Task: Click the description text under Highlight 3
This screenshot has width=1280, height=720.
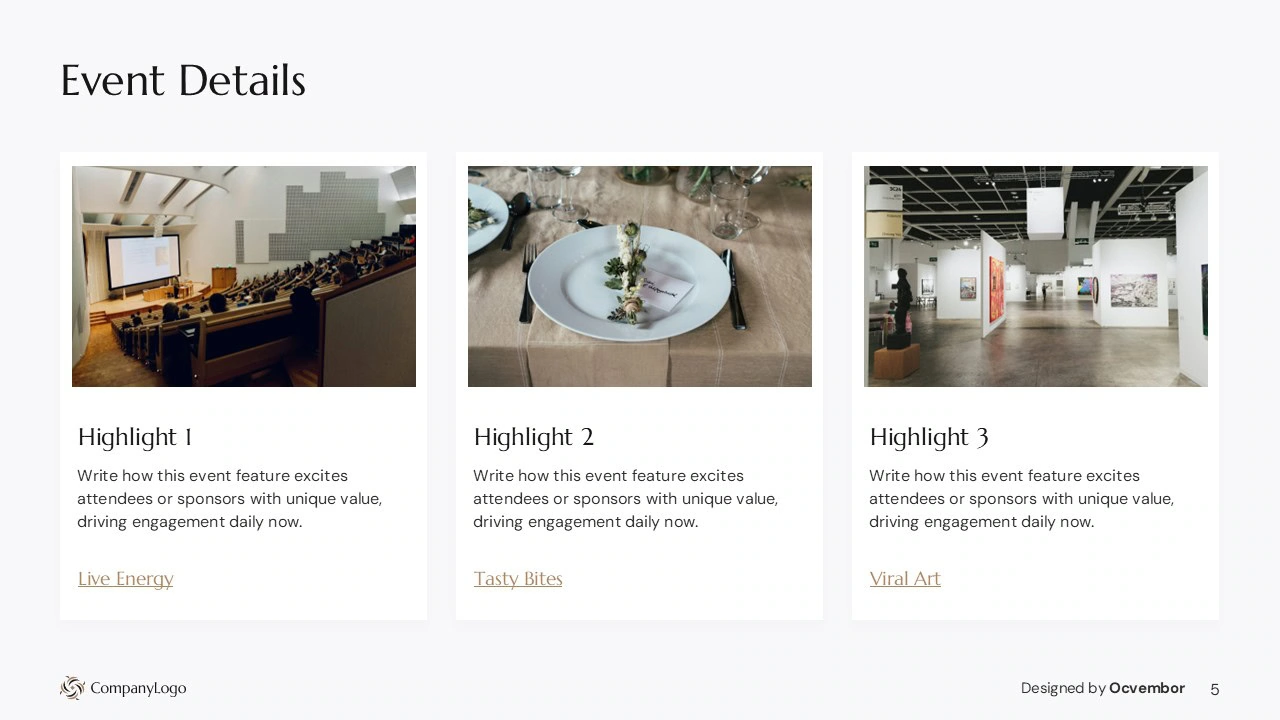Action: (x=1022, y=499)
